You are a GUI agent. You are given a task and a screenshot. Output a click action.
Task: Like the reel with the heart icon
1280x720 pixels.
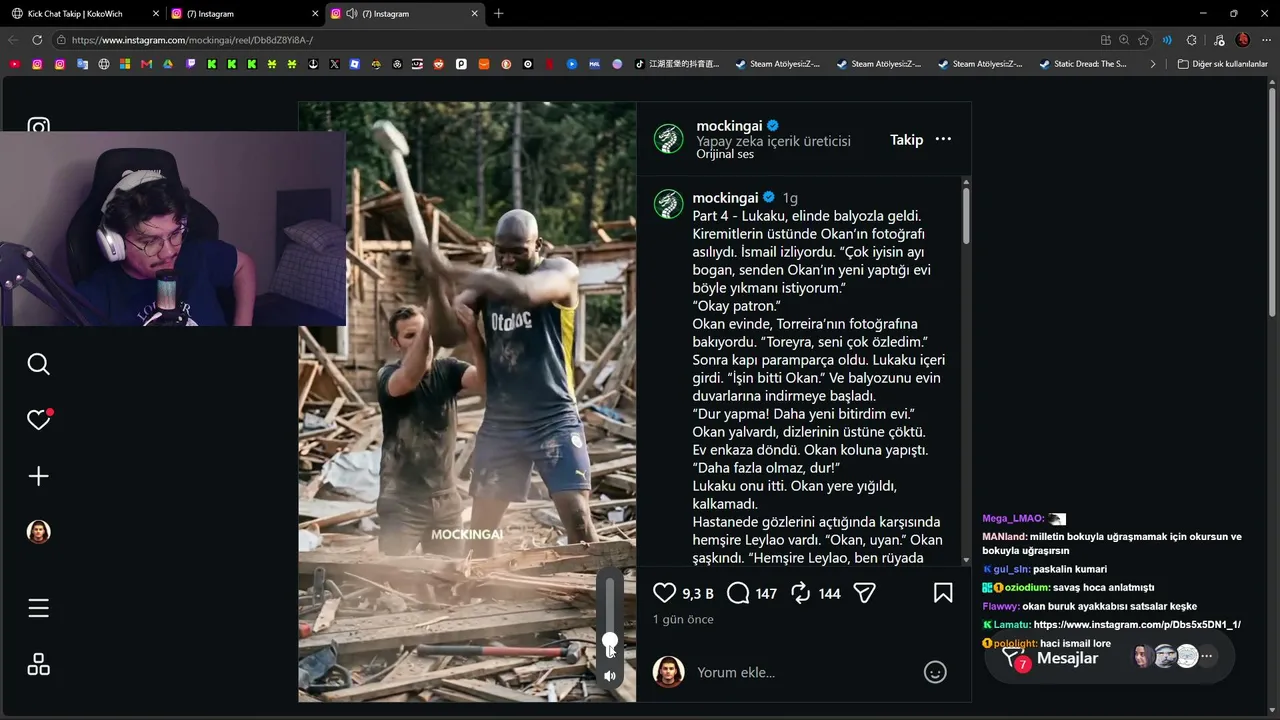click(664, 593)
